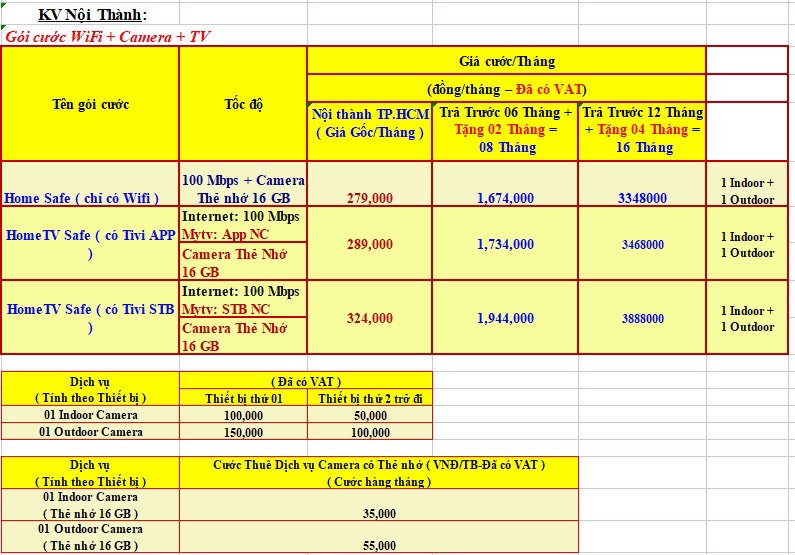Click the 3348000 price cell
This screenshot has width=795, height=555.
642,183
